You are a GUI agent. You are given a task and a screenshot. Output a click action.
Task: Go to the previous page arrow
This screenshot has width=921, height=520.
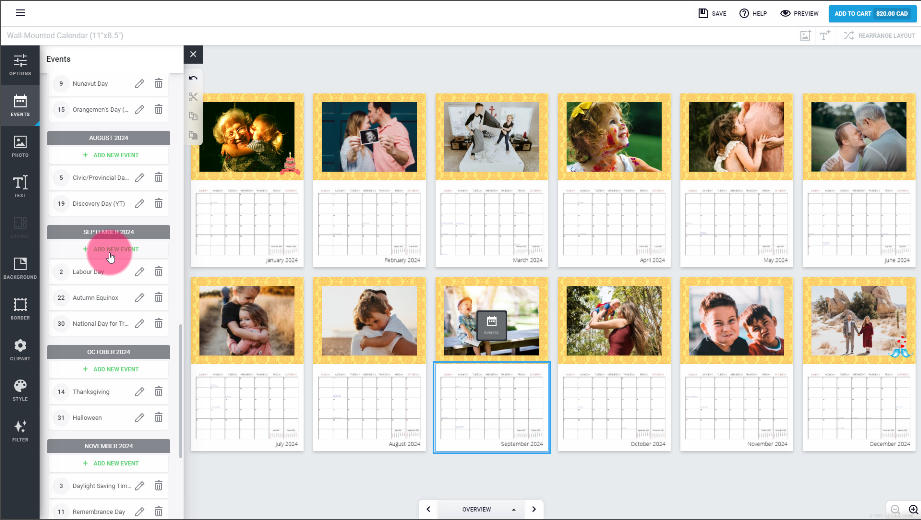[x=429, y=509]
